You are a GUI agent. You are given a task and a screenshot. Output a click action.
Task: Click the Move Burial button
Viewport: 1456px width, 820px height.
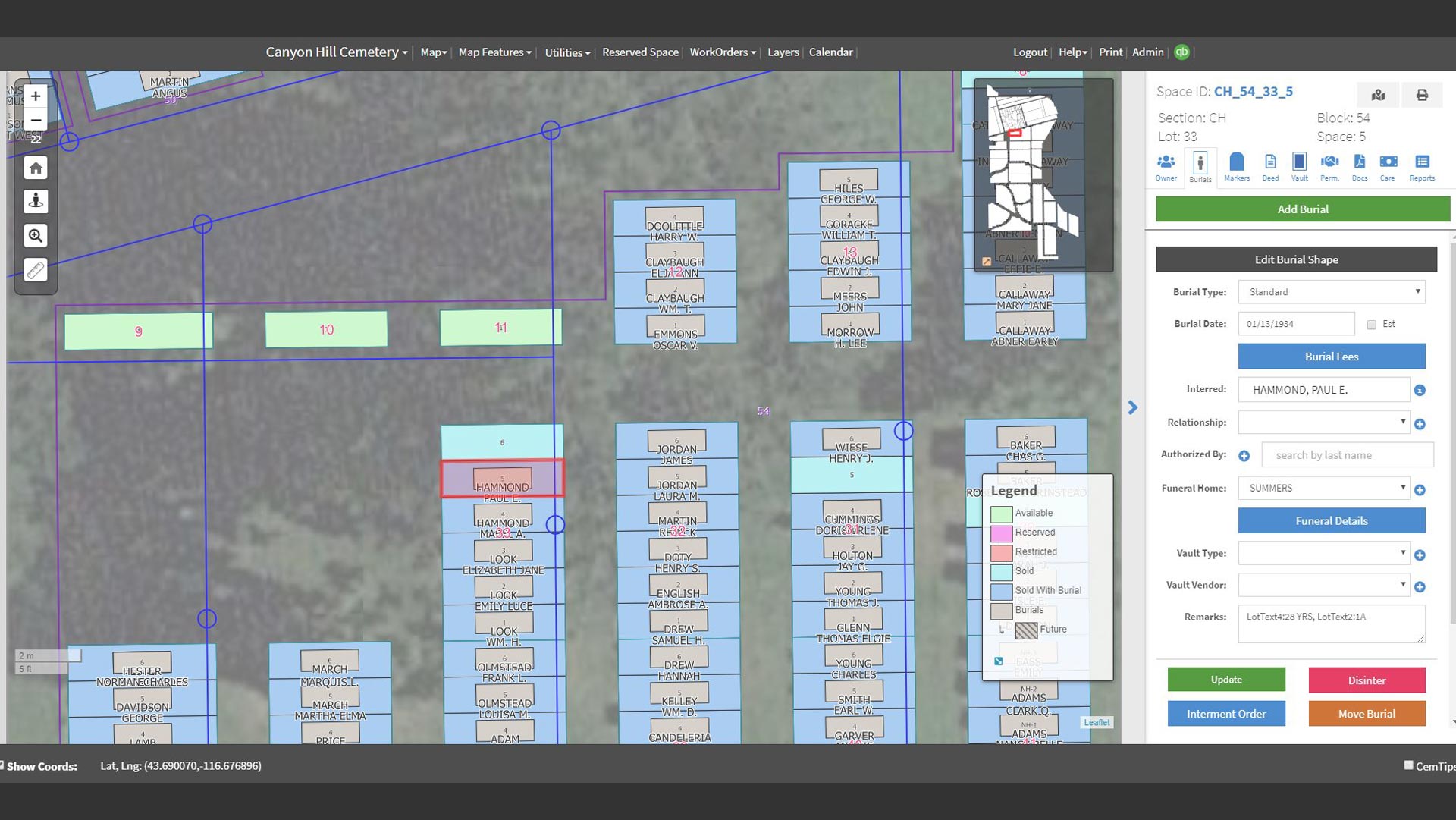tap(1367, 714)
